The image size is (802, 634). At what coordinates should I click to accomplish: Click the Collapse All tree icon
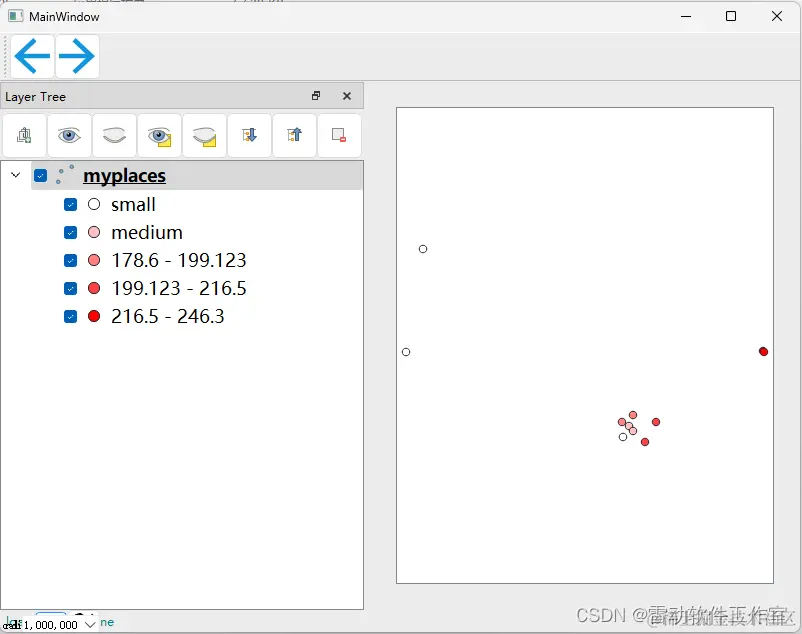294,135
